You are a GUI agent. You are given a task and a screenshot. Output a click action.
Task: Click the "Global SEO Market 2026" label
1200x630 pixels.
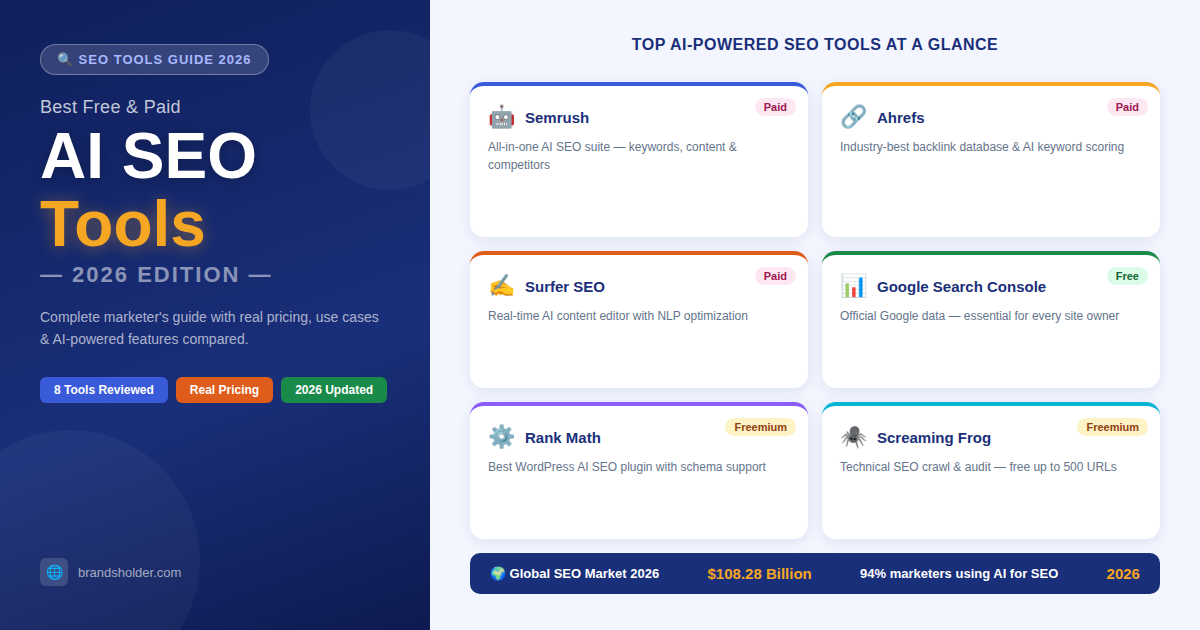click(x=574, y=574)
